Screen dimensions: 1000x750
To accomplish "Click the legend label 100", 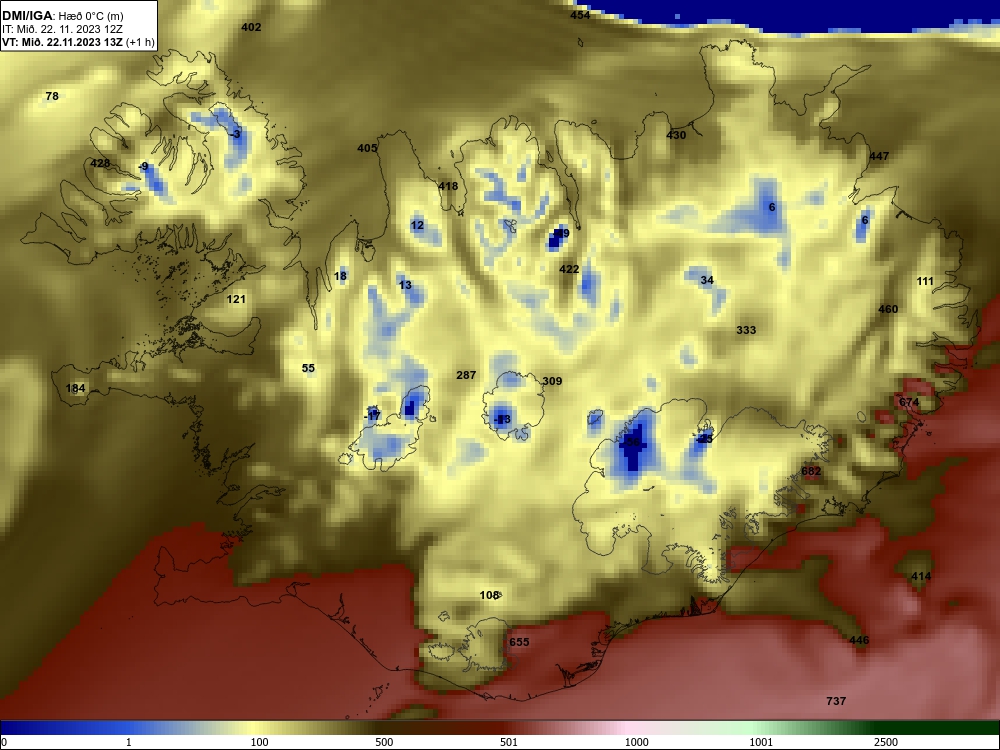I will pyautogui.click(x=260, y=742).
